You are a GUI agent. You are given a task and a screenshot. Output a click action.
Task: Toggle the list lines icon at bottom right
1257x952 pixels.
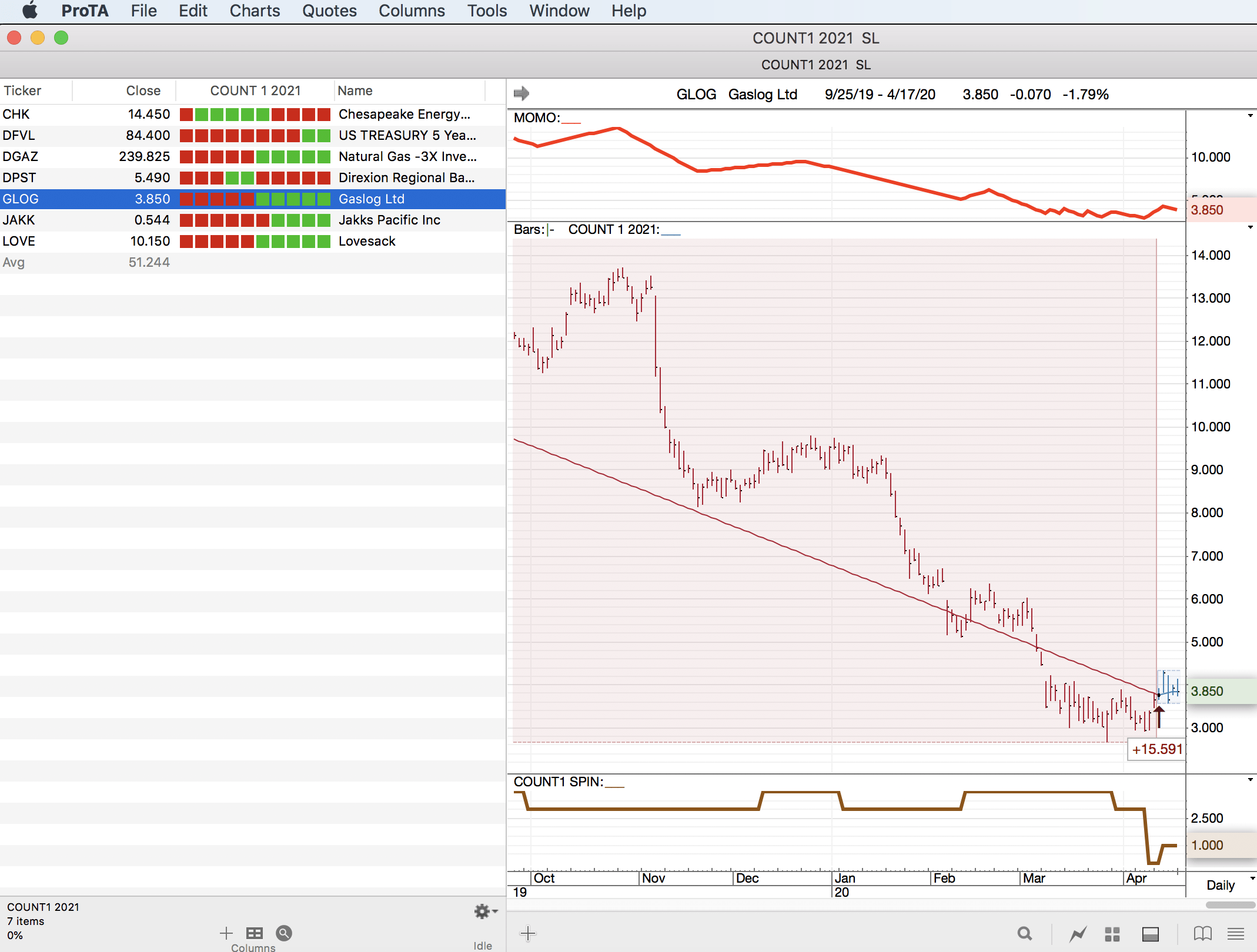point(1236,933)
